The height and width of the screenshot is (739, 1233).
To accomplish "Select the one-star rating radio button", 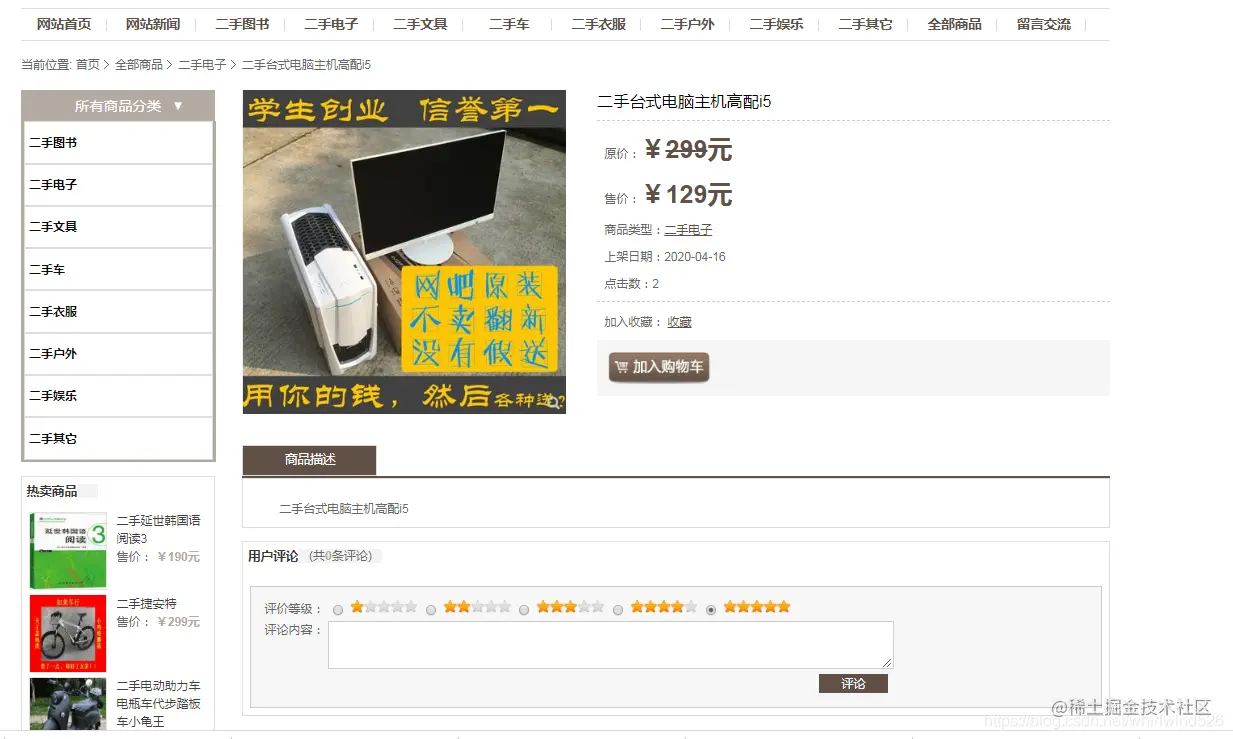I will pos(338,610).
